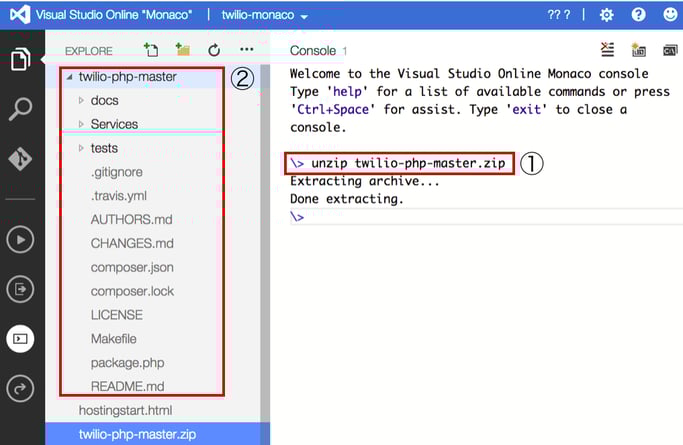Open the LICENSE file
Screen dimensions: 683x445
point(116,315)
